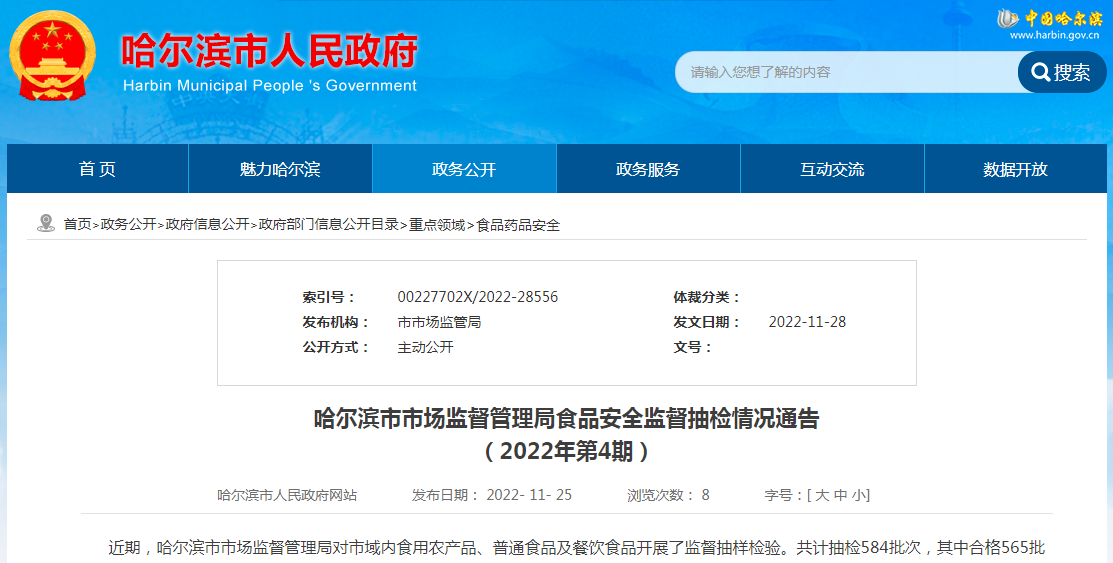Open the 互动交流 navigation tab
Viewport: 1113px width, 563px height.
[x=832, y=169]
